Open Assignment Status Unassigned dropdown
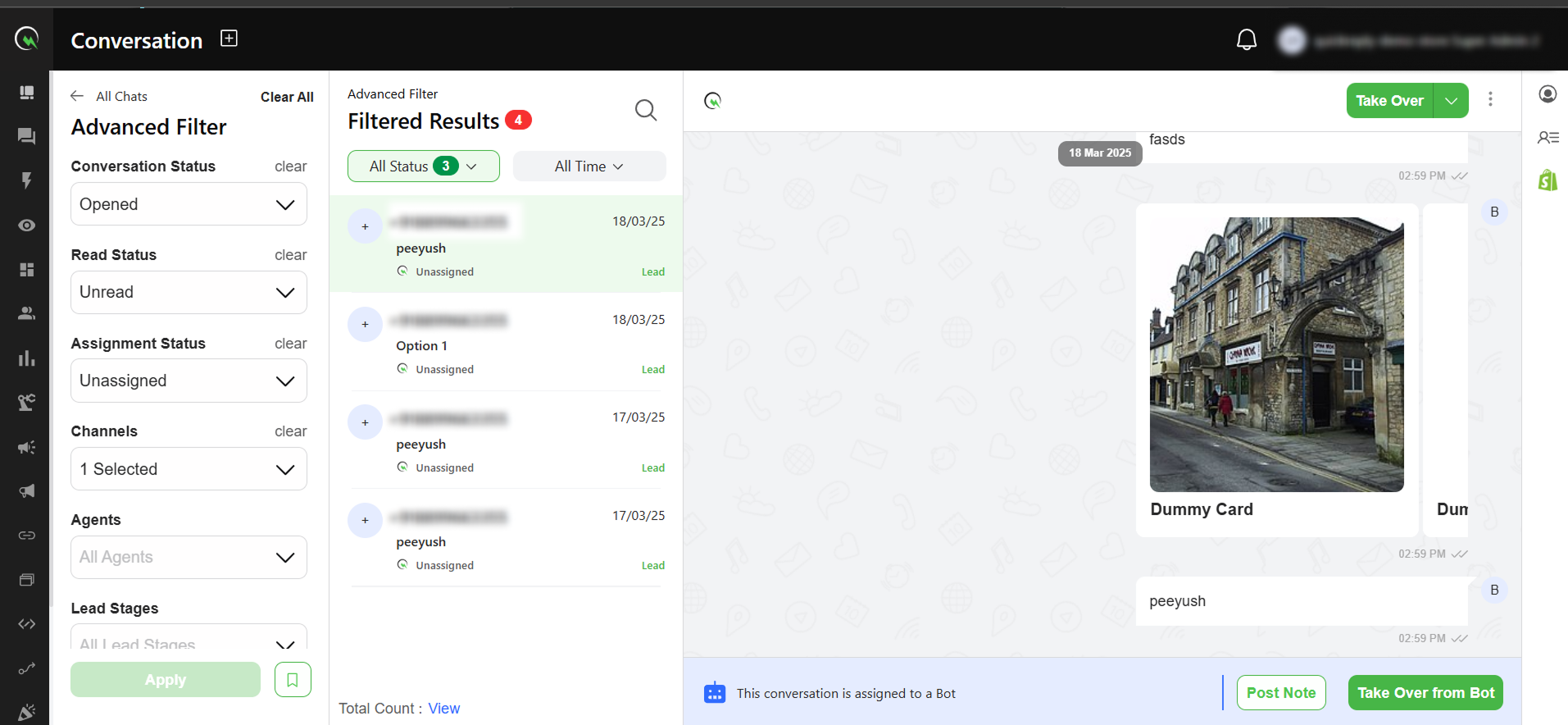The height and width of the screenshot is (725, 1568). pos(189,381)
